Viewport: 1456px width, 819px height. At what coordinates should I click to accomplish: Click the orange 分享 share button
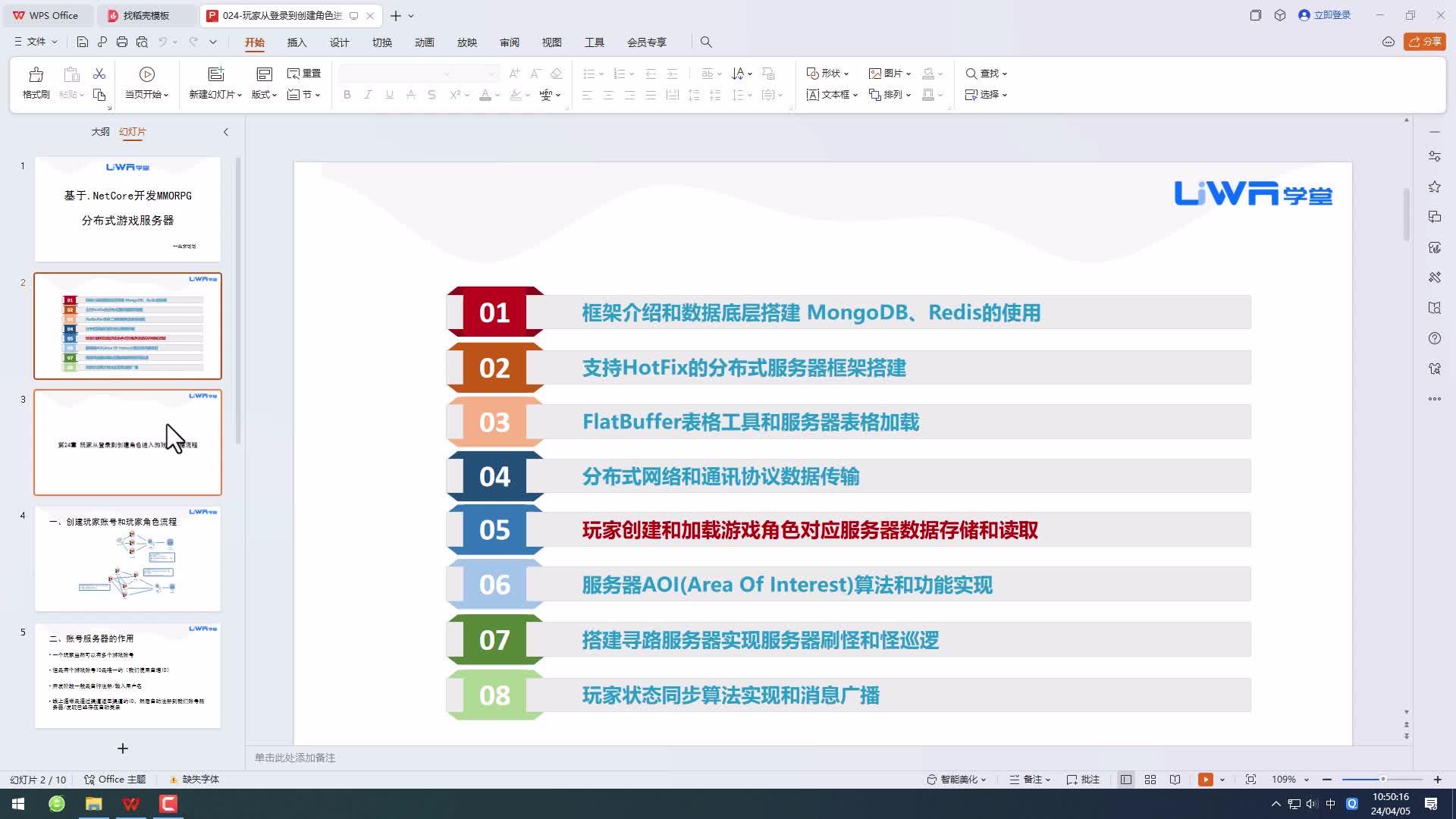(1424, 42)
